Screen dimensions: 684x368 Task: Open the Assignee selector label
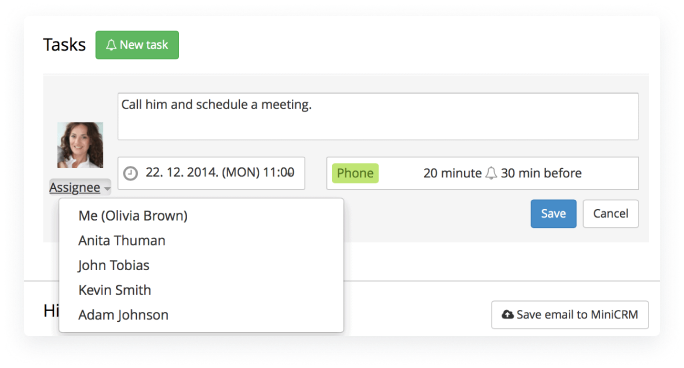75,187
